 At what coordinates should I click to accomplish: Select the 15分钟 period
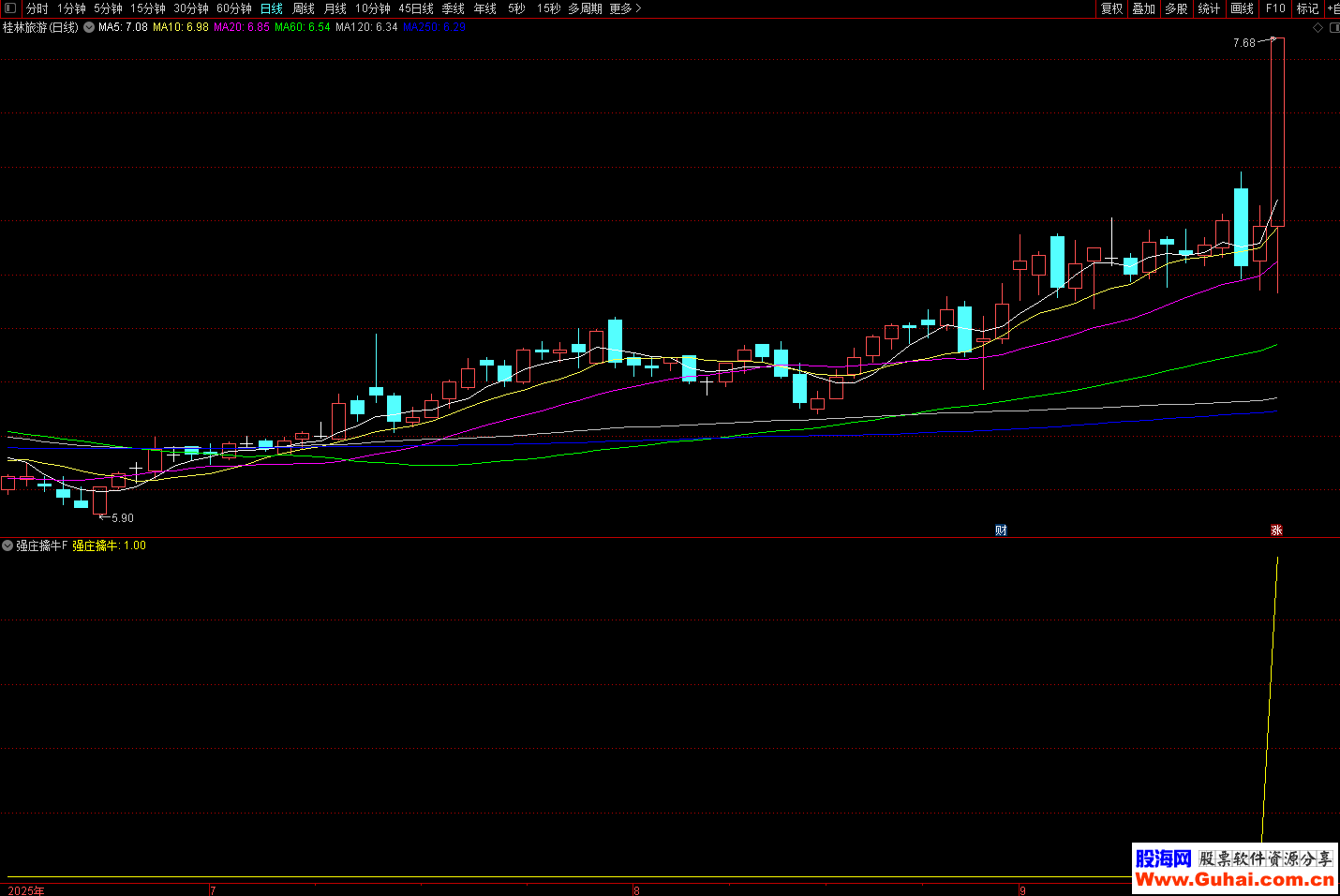point(148,8)
